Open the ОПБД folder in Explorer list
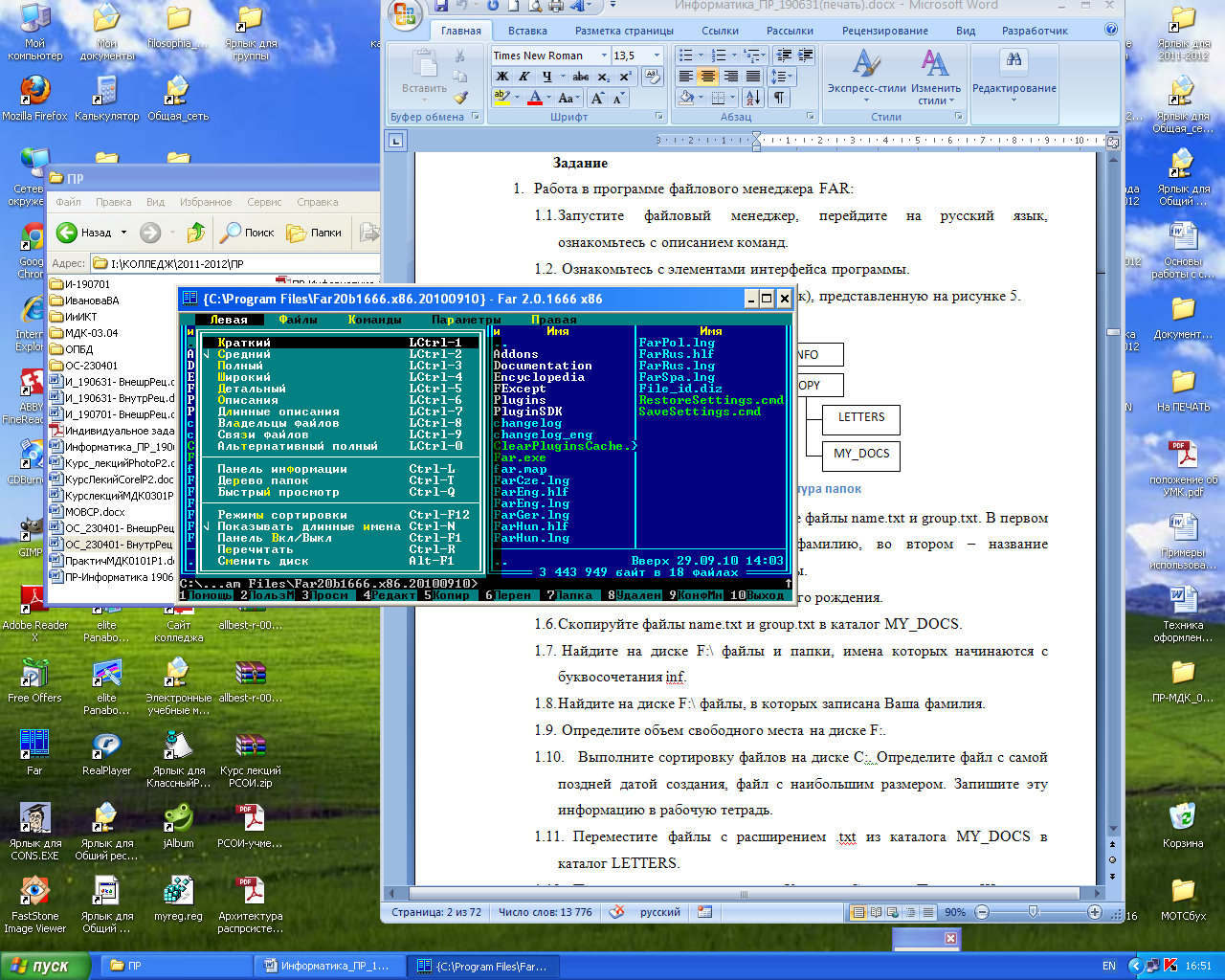Viewport: 1225px width, 980px height. pyautogui.click(x=78, y=349)
